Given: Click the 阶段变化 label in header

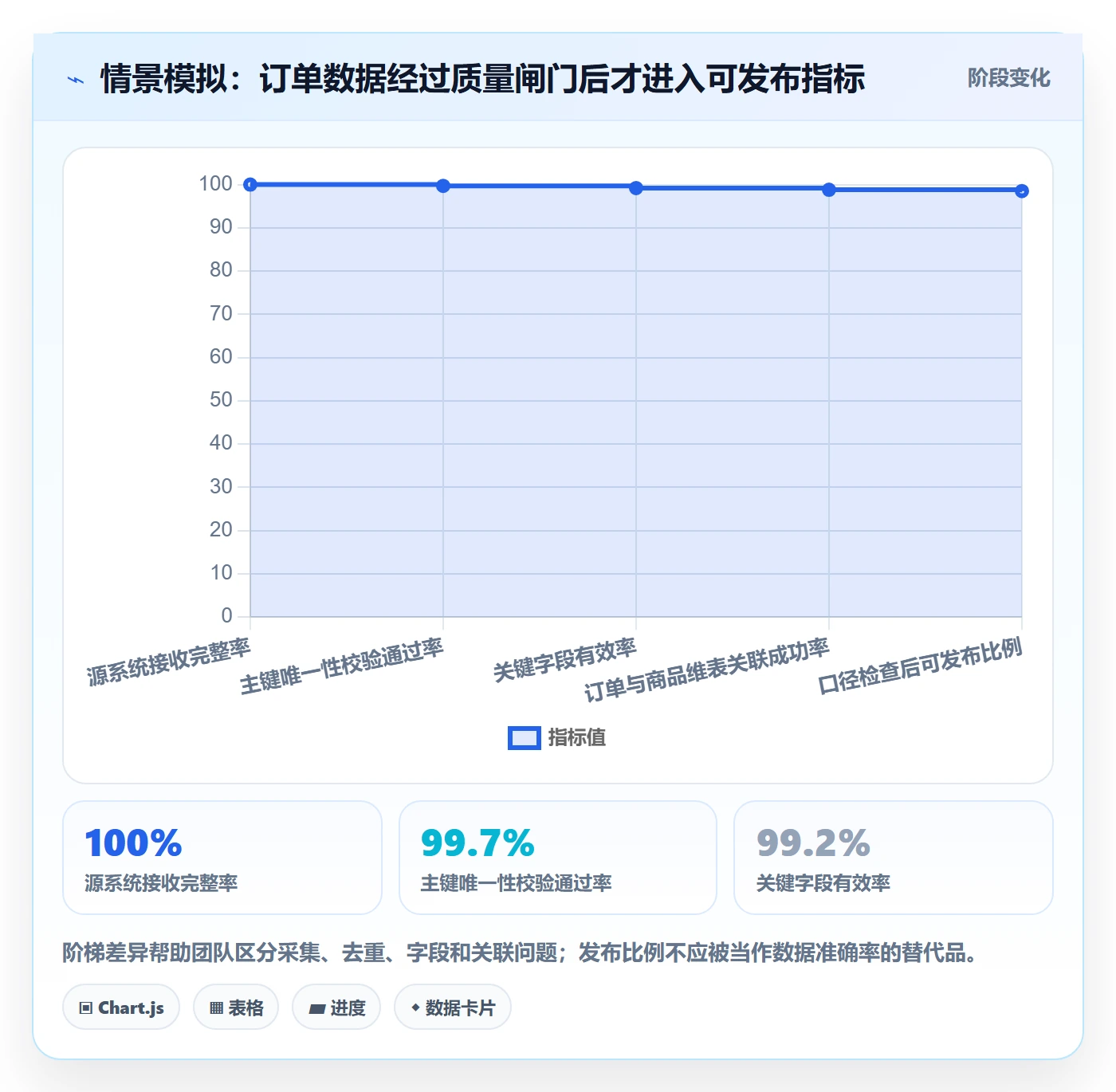Looking at the screenshot, I should click(x=1008, y=78).
